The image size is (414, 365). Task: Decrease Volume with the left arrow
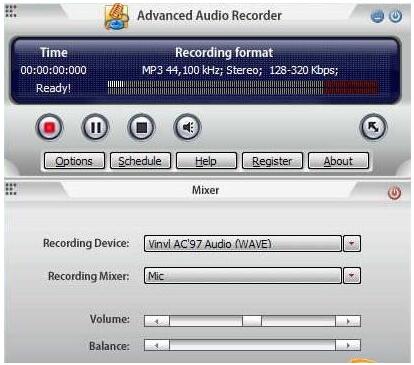tap(157, 321)
